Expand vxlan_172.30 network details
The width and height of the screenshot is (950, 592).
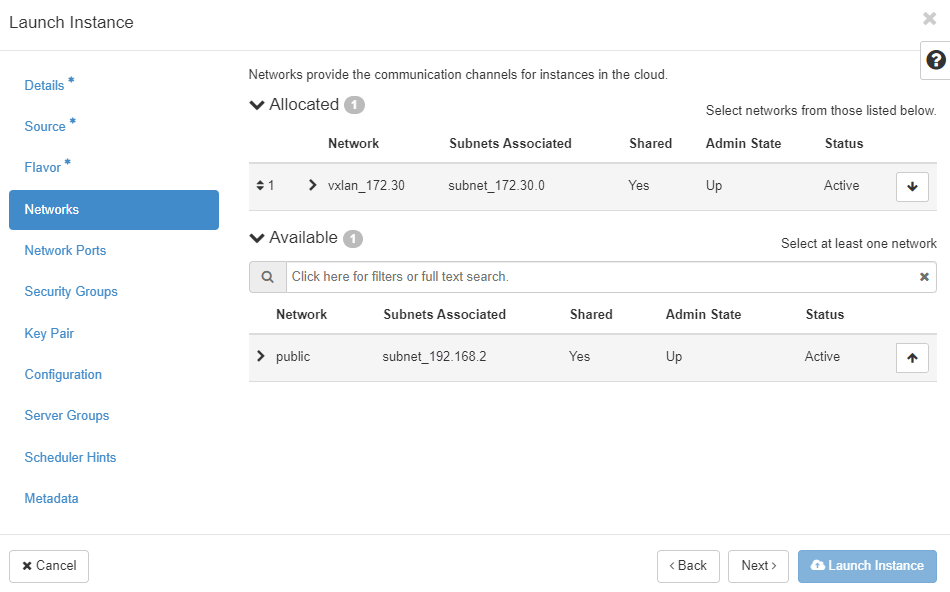[x=313, y=186]
